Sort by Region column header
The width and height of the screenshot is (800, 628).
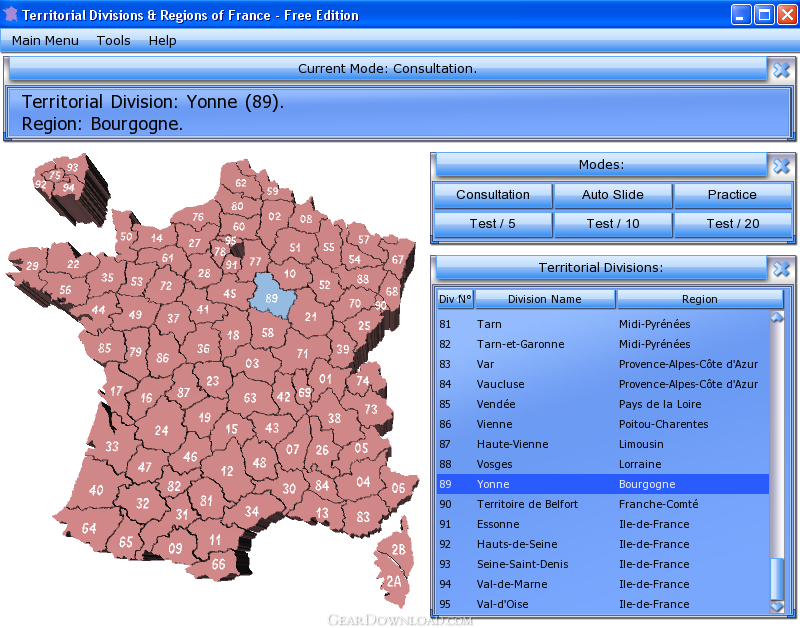[700, 299]
